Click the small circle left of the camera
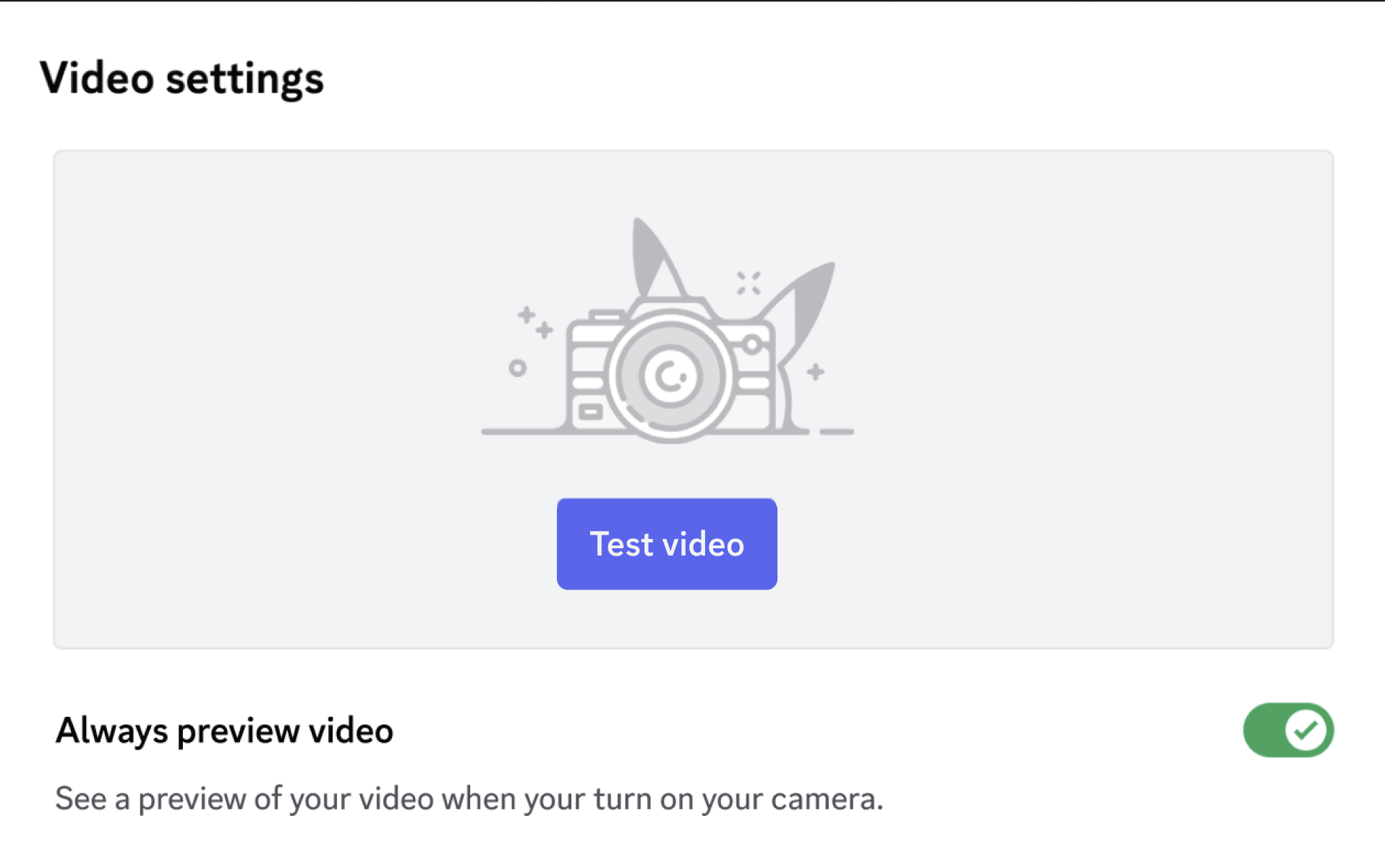The height and width of the screenshot is (868, 1385). (517, 368)
